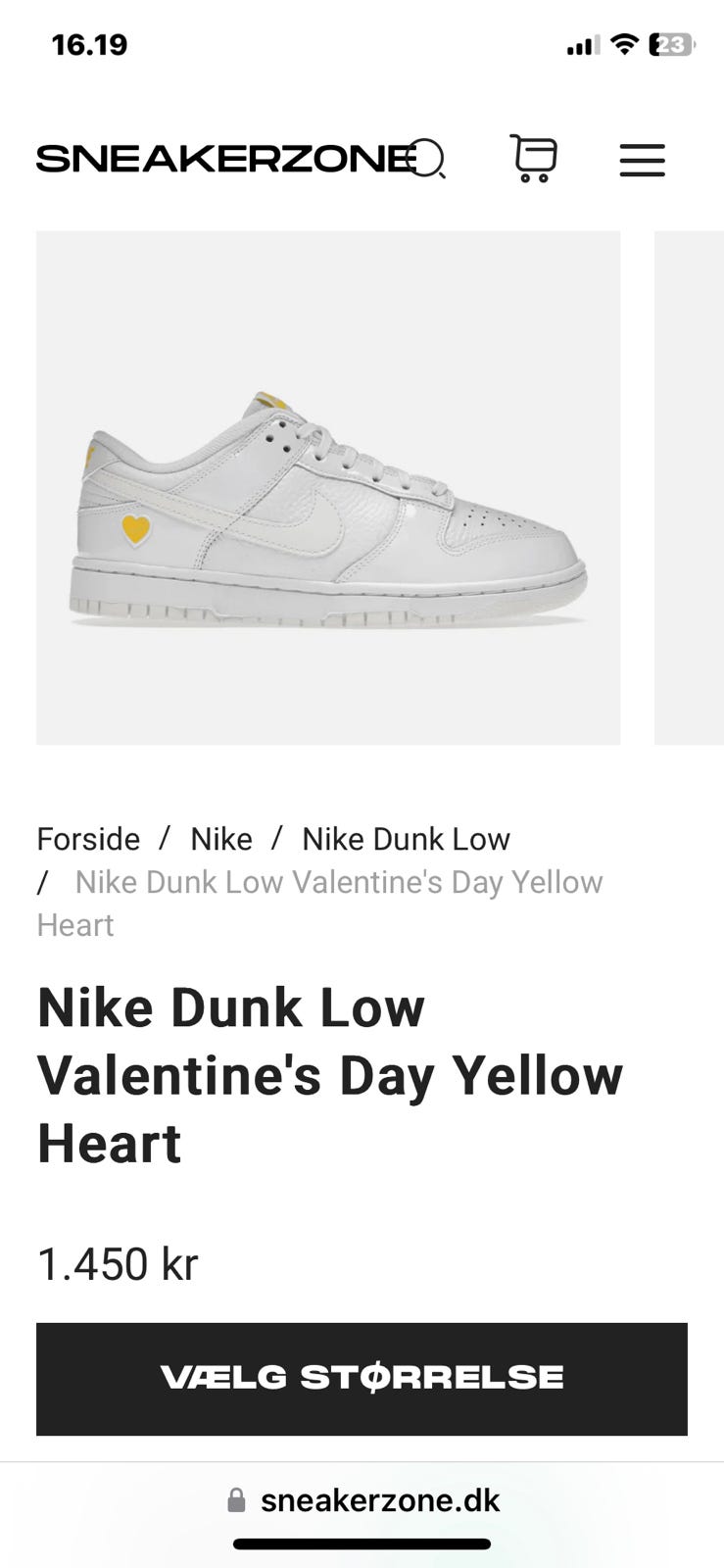Open the search magnifier icon

pos(427,158)
